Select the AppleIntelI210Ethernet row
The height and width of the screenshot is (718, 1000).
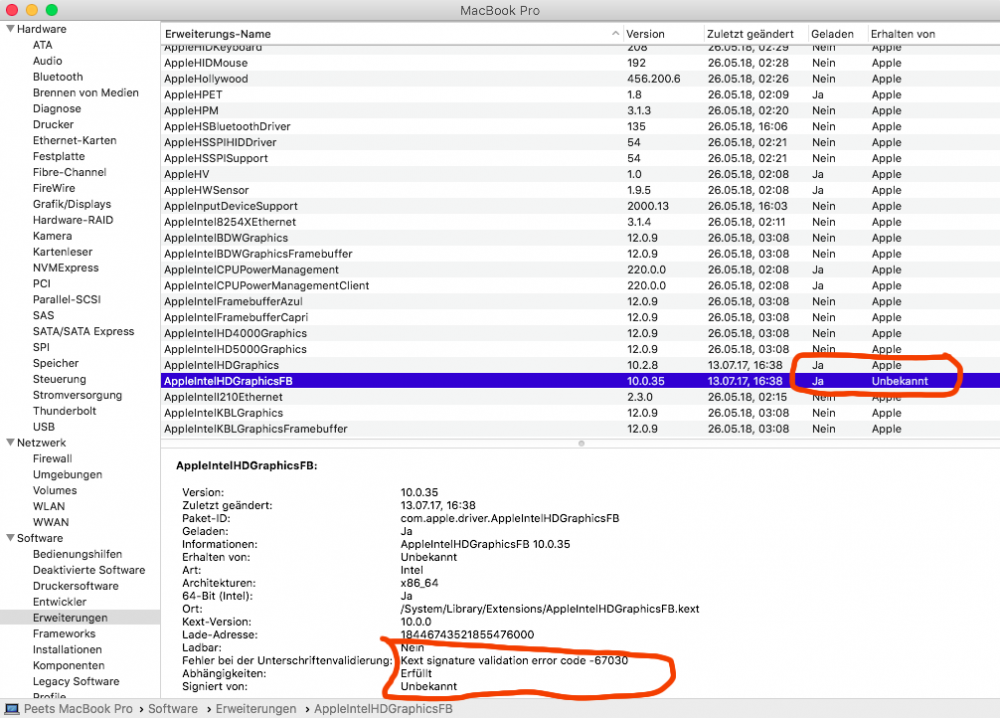[x=580, y=397]
